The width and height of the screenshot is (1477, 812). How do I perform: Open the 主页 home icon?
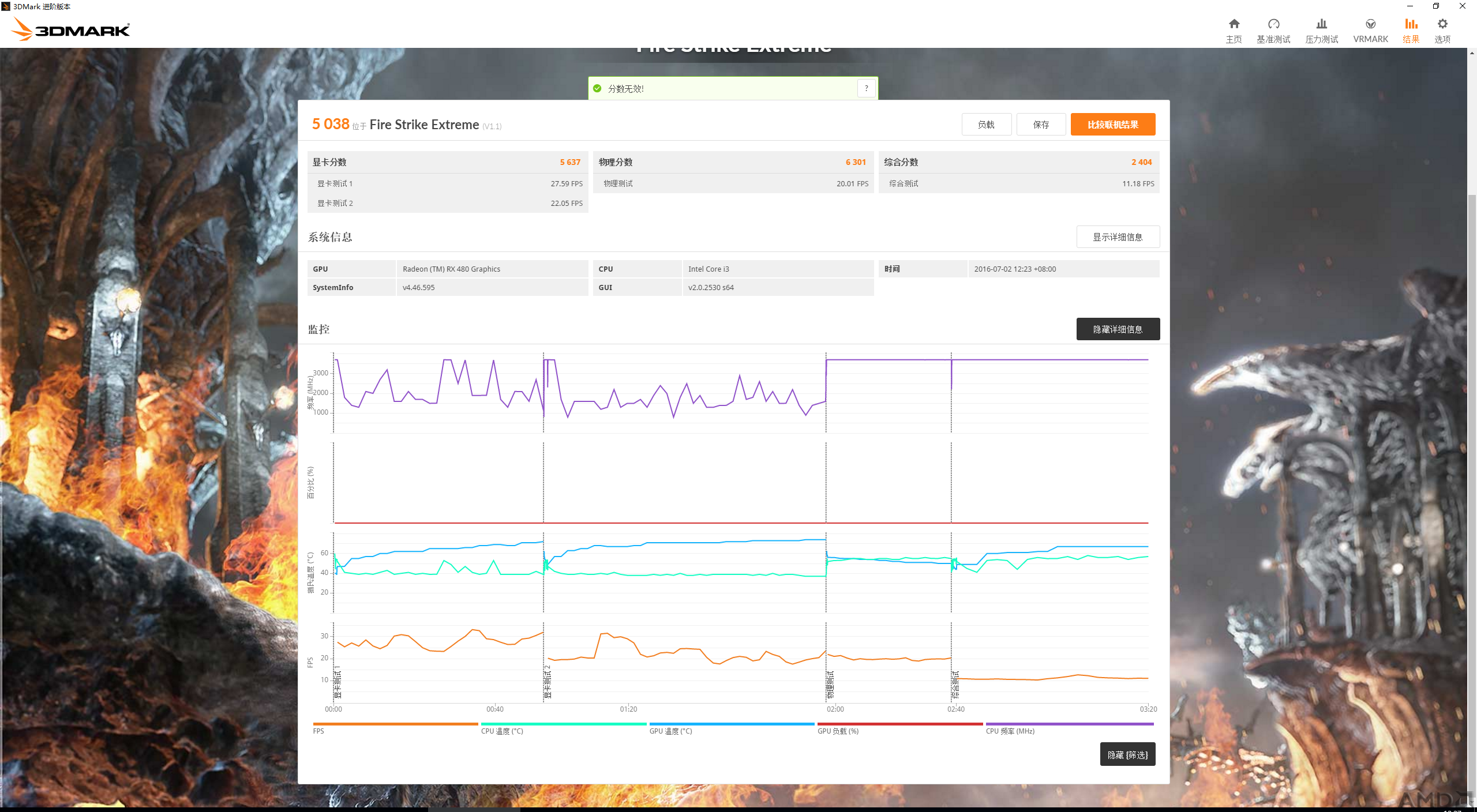coord(1234,24)
